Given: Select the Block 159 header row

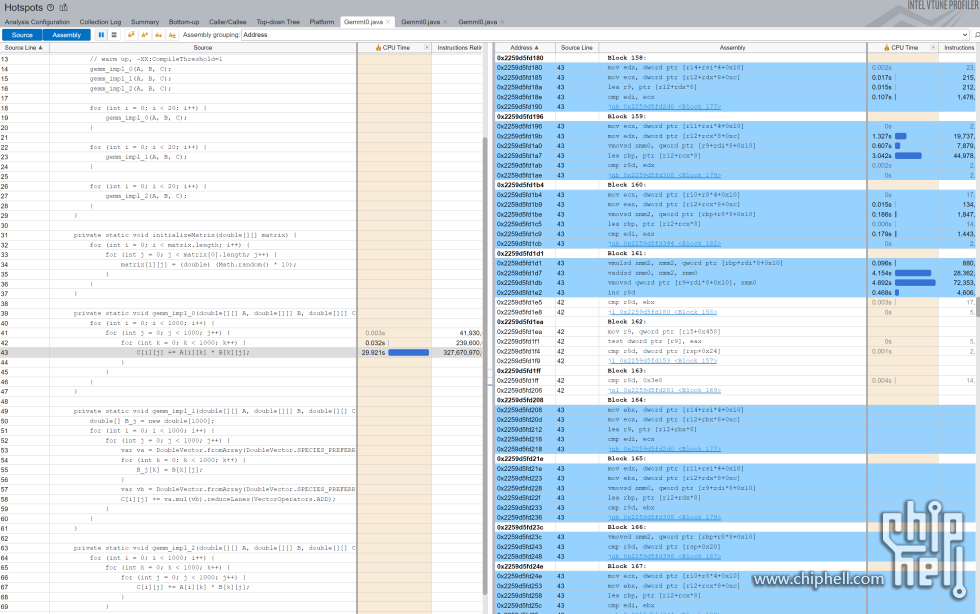Looking at the screenshot, I should tap(736, 116).
